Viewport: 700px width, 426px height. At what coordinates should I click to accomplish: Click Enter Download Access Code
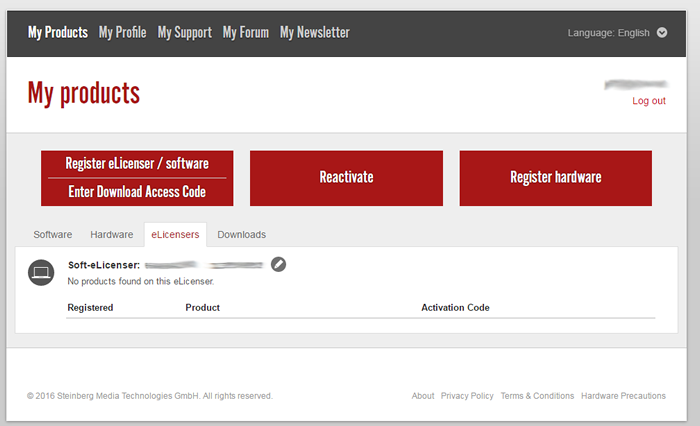(137, 192)
